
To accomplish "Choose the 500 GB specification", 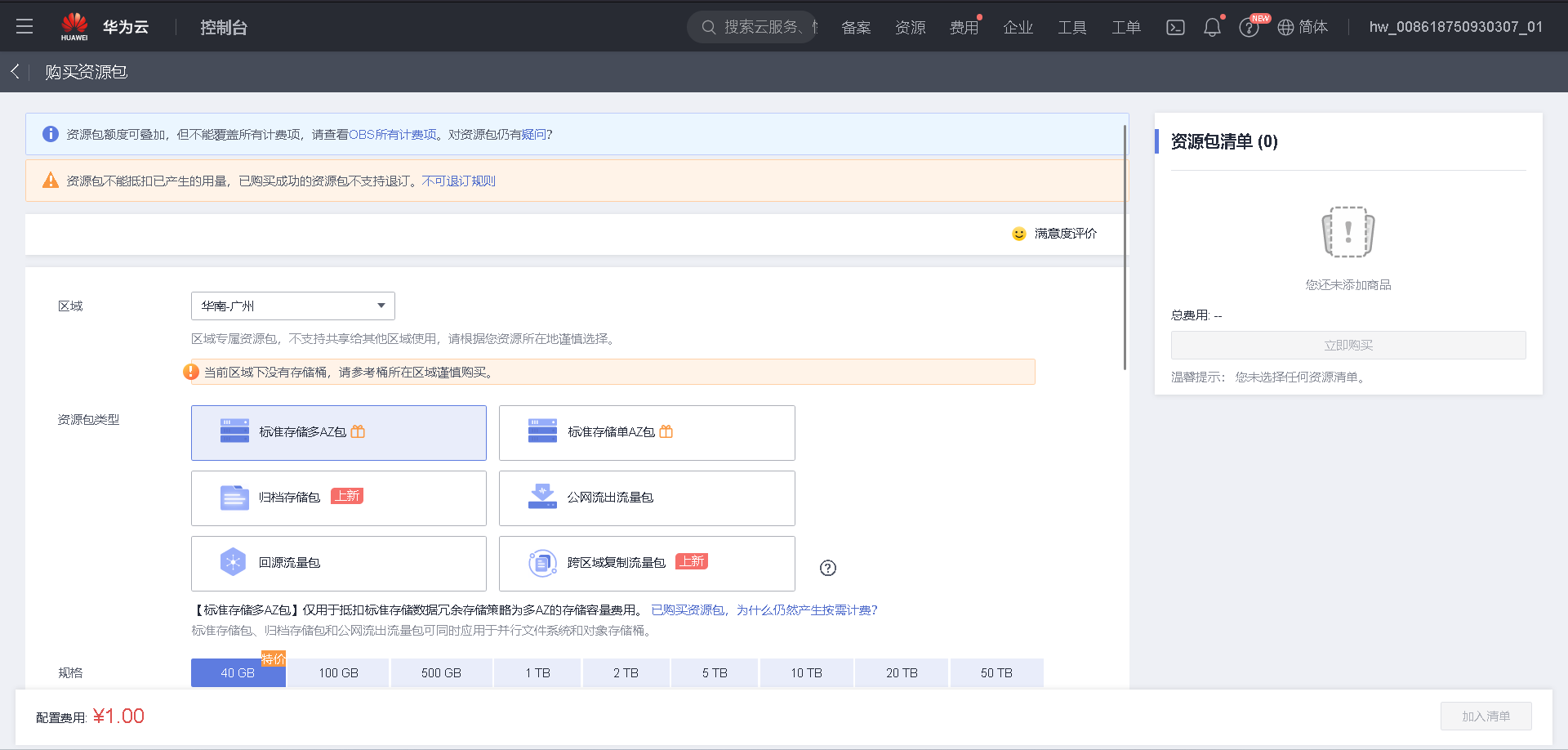I will click(x=441, y=672).
